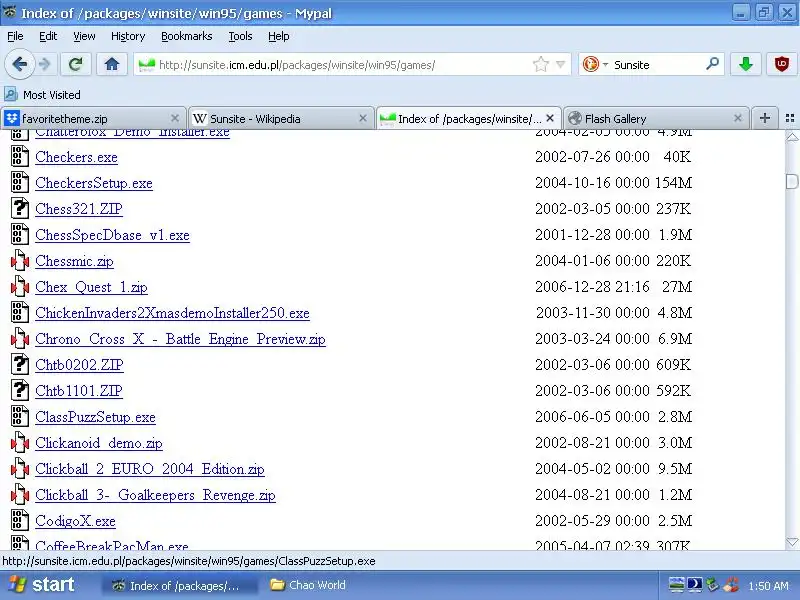Open ChessSpecDbase_v1.exe link
This screenshot has width=800, height=600.
[112, 235]
